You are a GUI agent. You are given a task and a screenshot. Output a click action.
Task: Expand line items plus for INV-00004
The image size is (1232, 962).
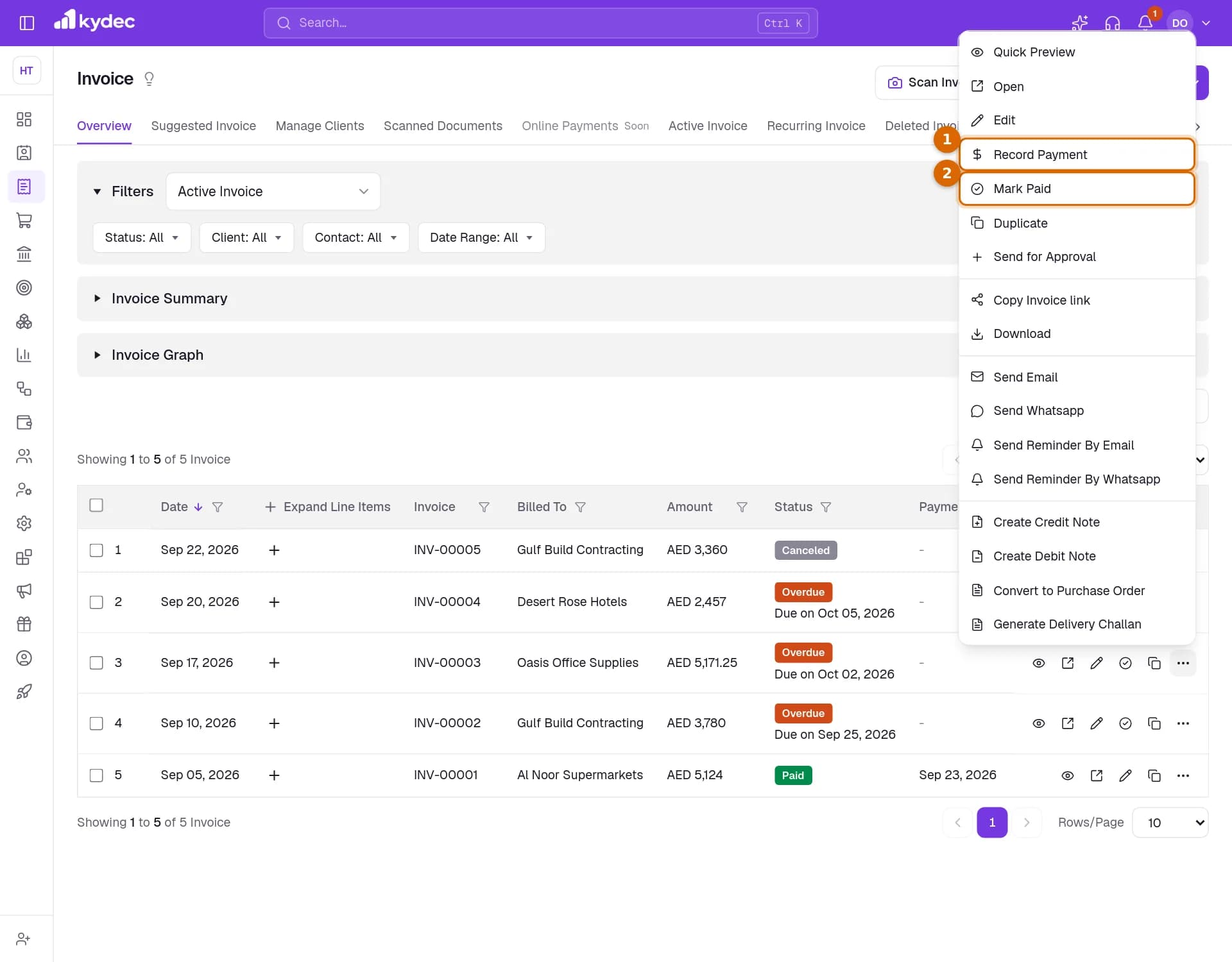274,602
